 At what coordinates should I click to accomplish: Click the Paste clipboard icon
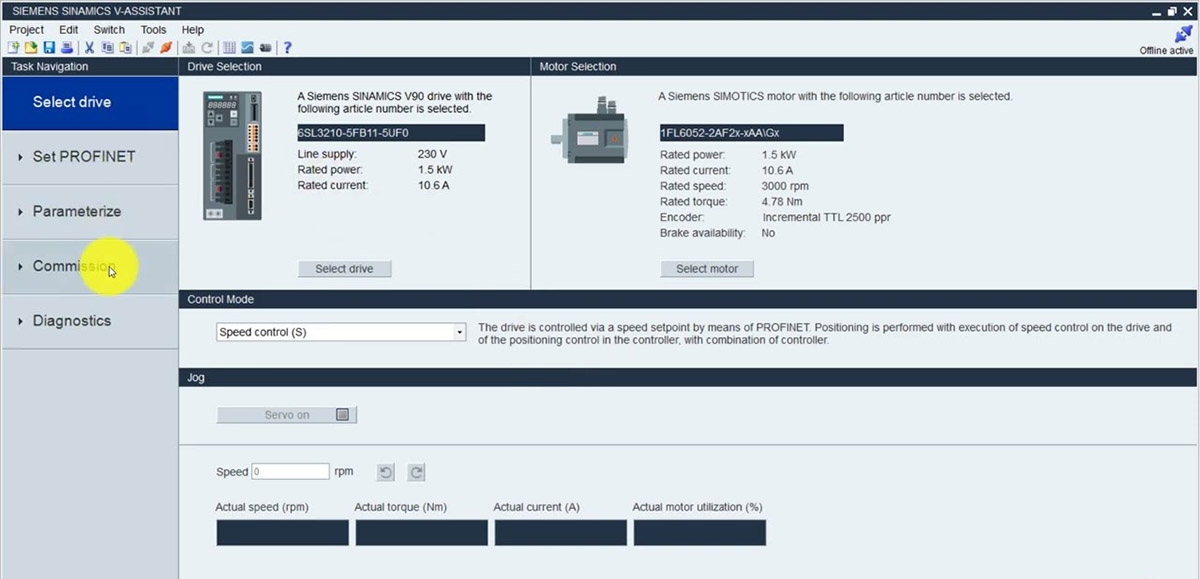(x=125, y=47)
